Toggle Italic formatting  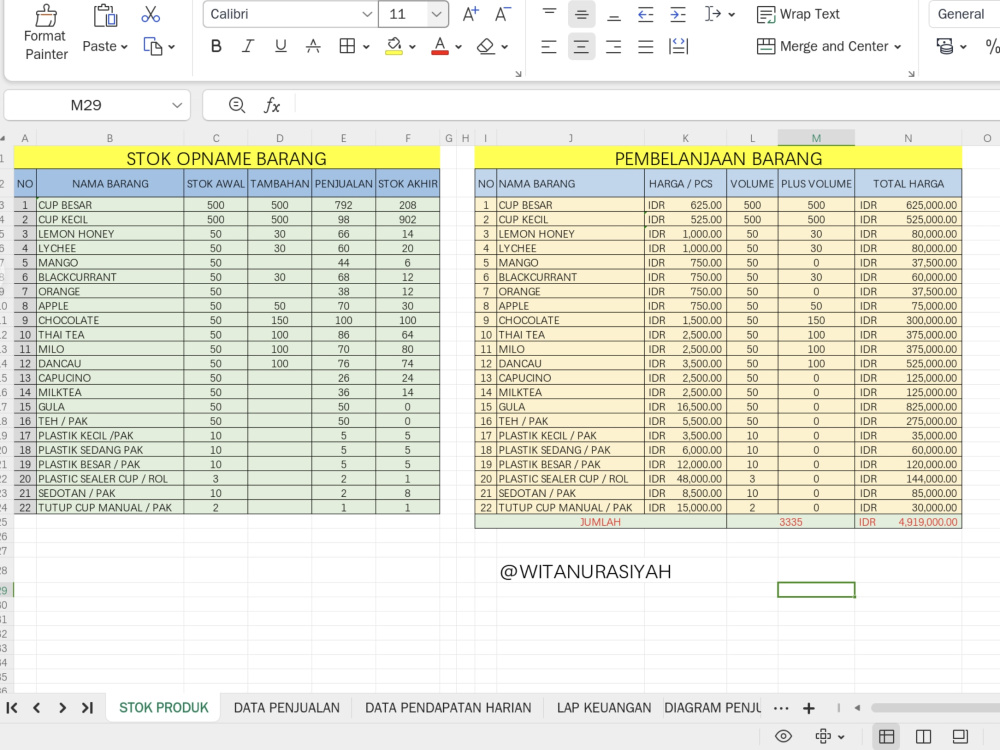(x=248, y=46)
